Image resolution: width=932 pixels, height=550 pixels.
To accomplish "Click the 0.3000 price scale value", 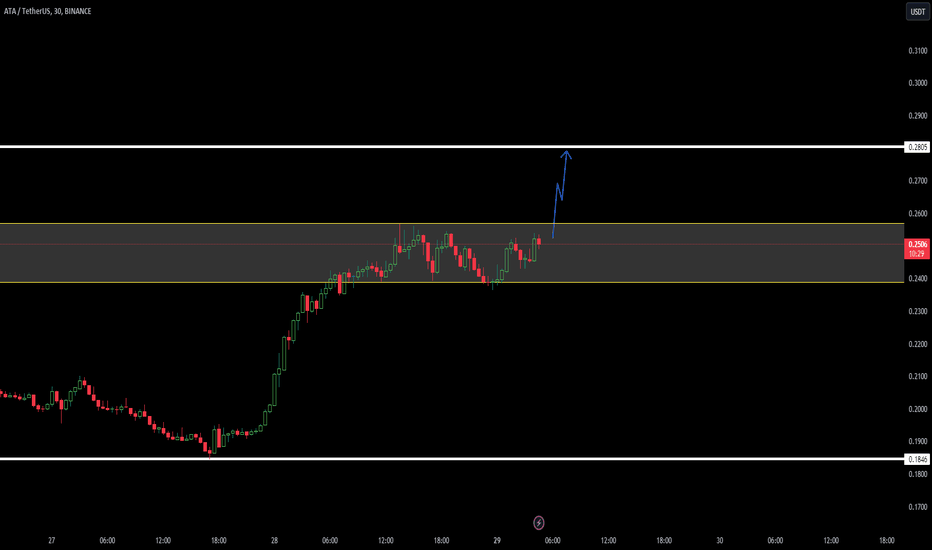I will [x=917, y=83].
